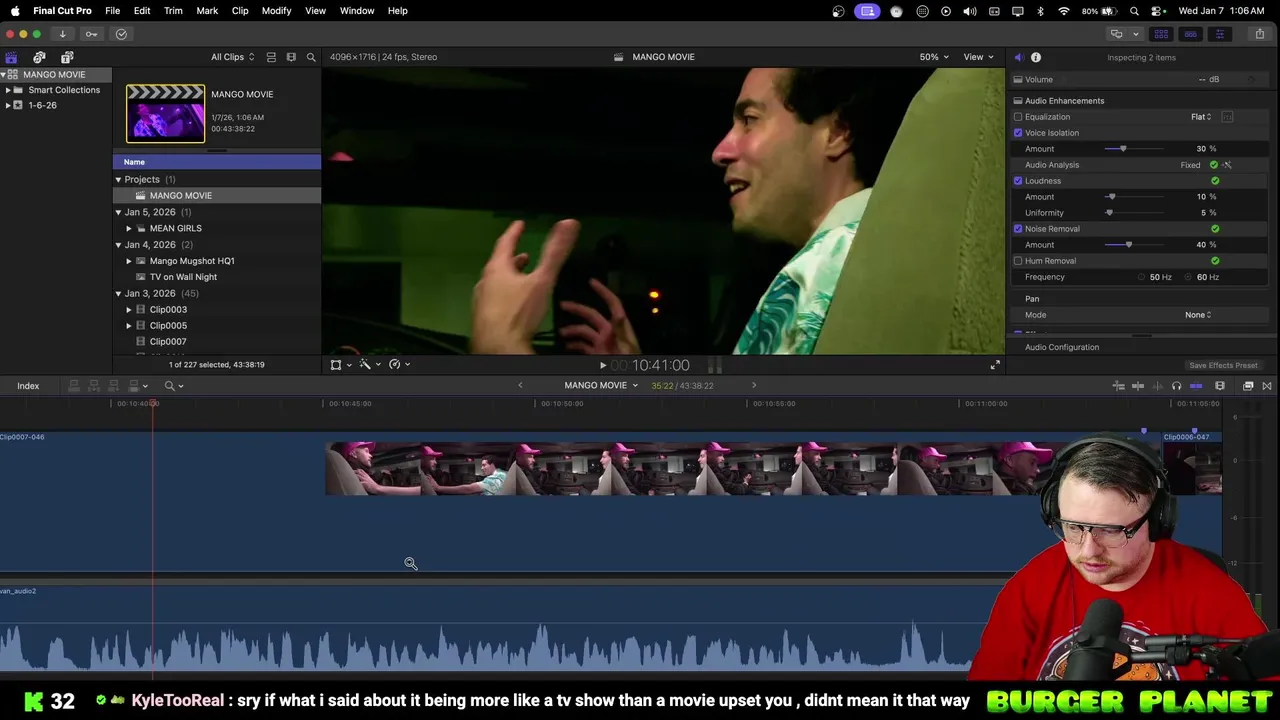Open the Modify menu

point(276,11)
